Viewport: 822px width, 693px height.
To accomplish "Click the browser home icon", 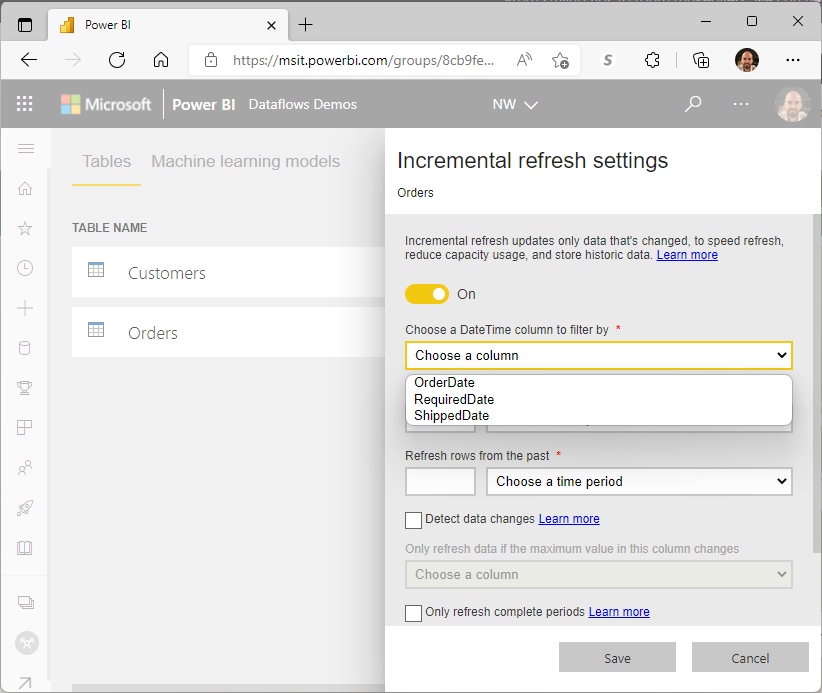I will 161,60.
